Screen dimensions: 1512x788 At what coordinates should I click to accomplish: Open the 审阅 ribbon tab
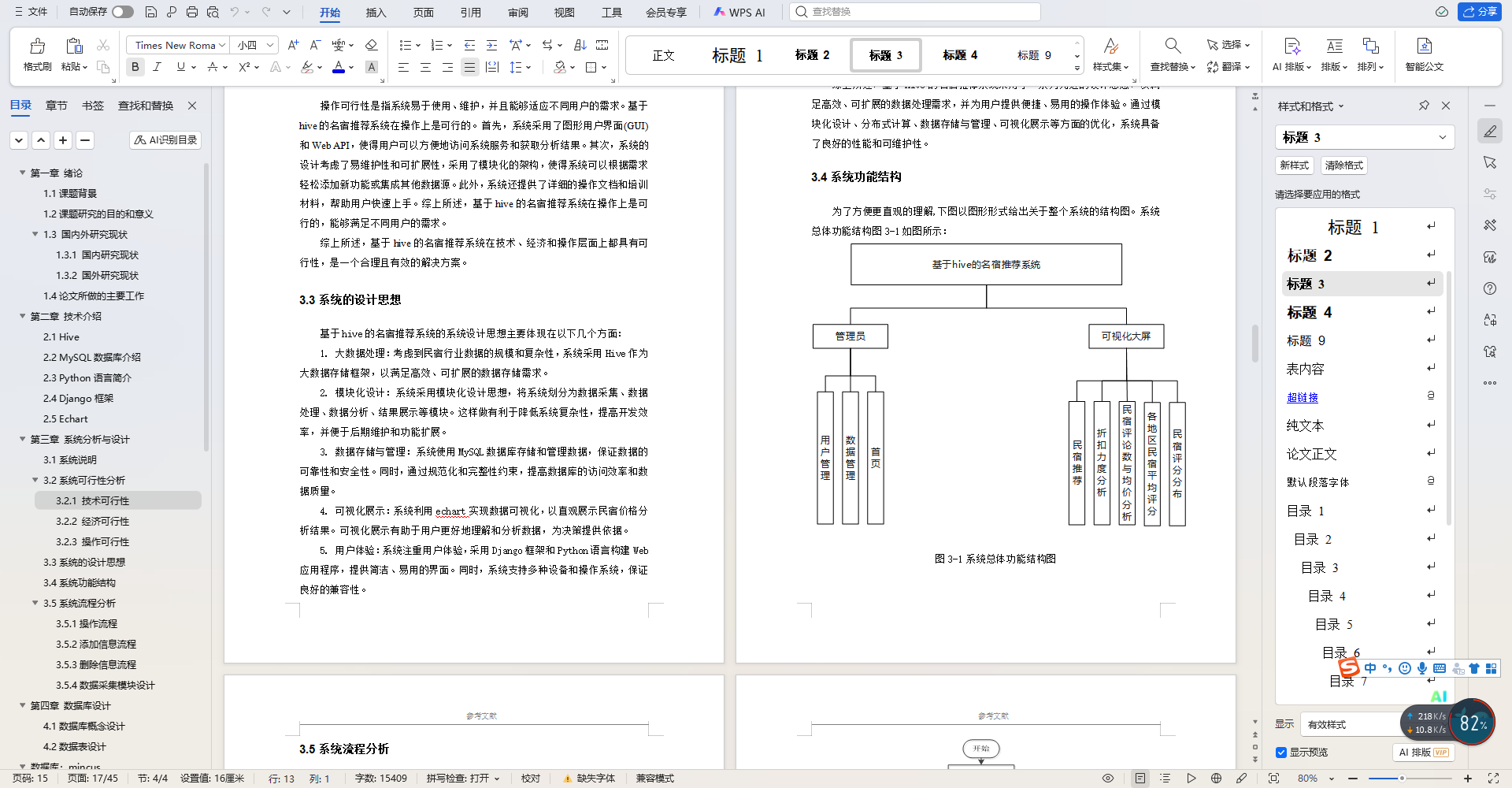(x=517, y=12)
